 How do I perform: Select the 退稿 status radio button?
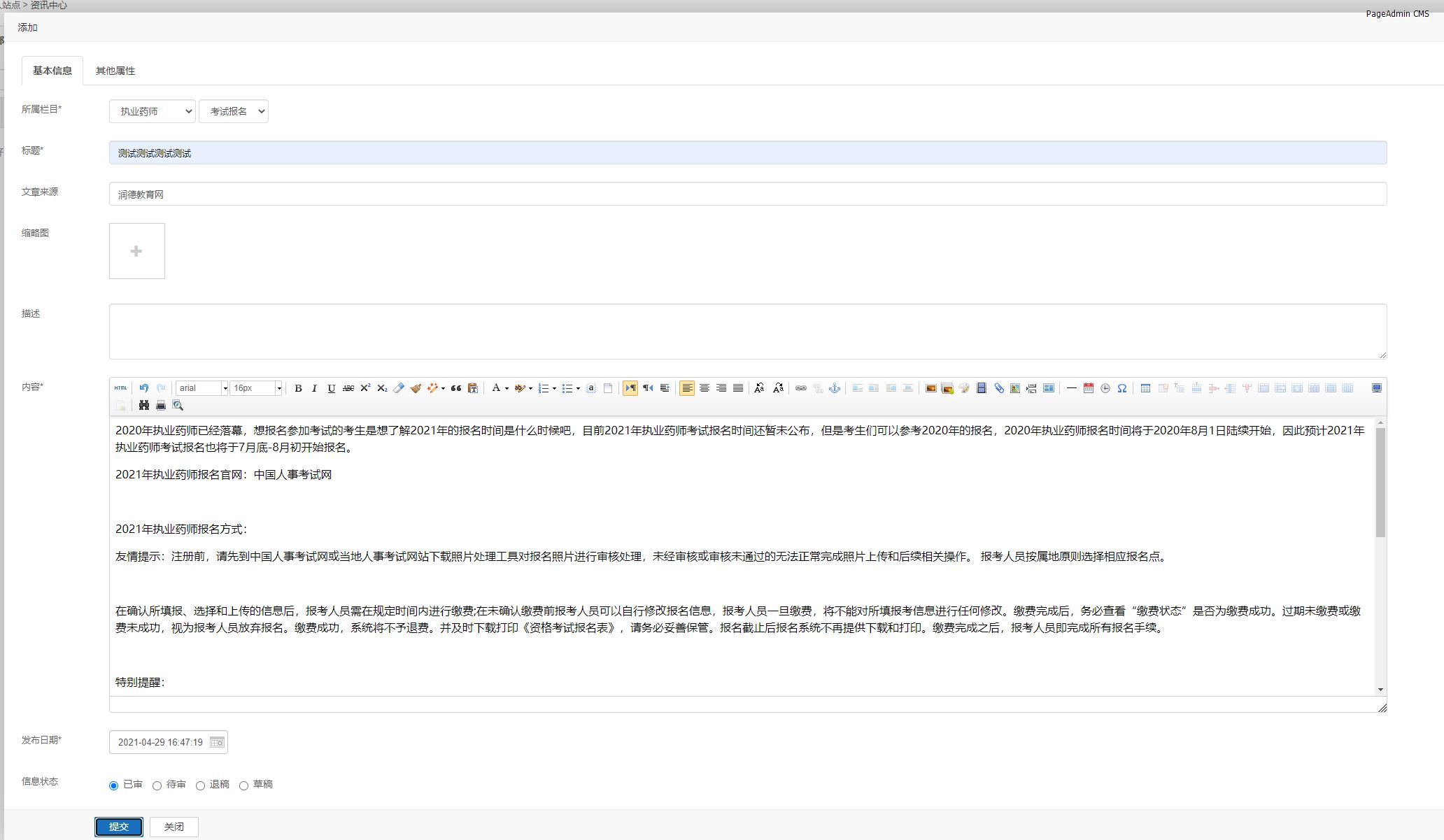tap(201, 785)
